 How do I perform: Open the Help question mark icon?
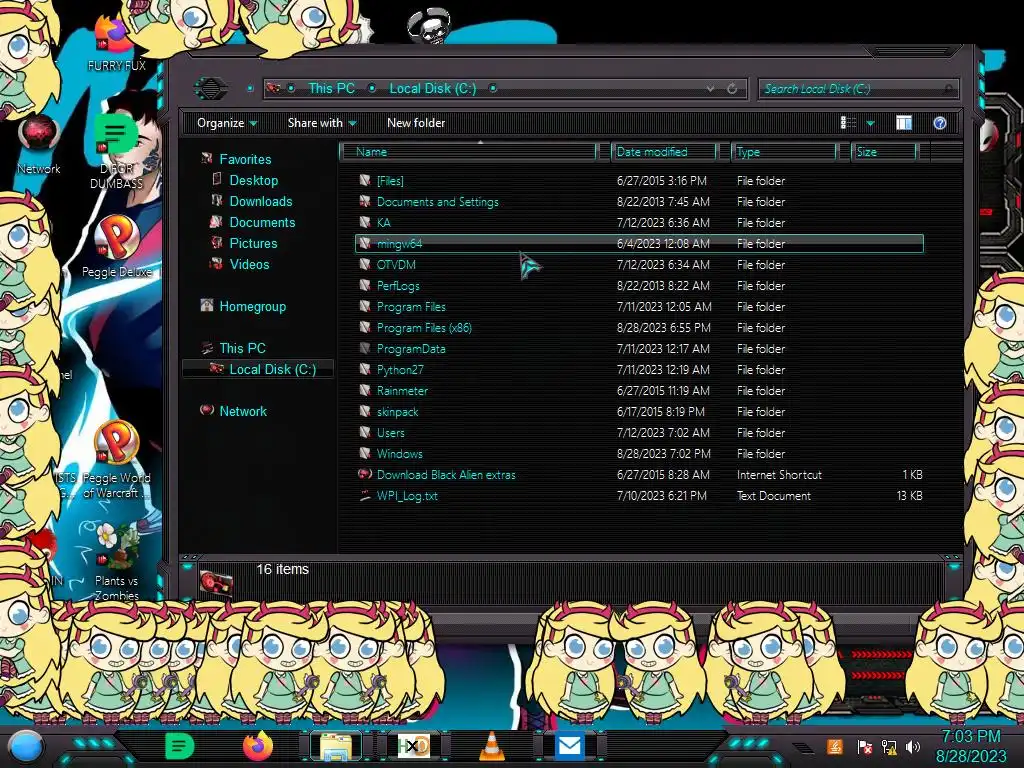[x=940, y=123]
